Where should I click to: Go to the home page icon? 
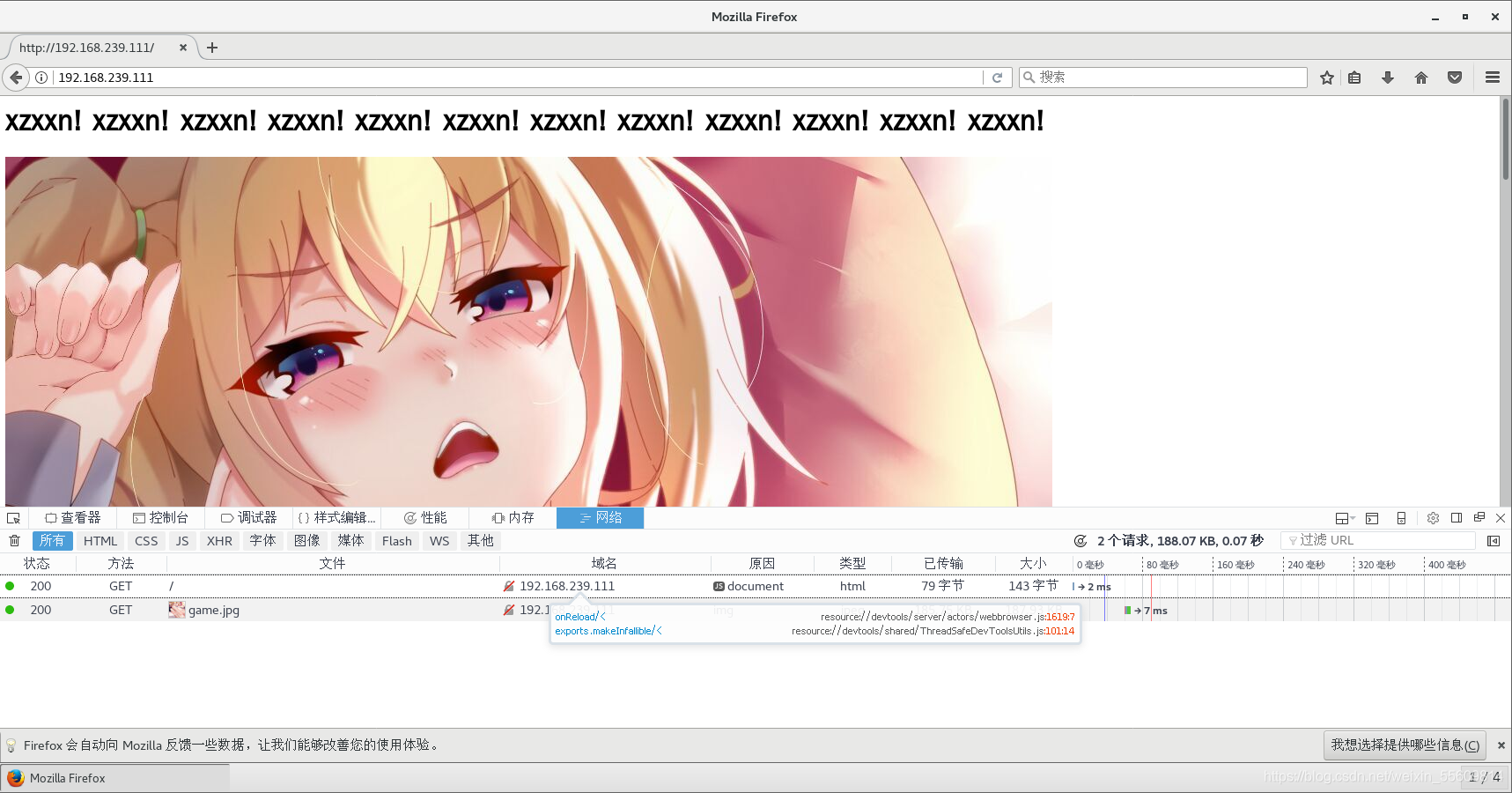tap(1421, 78)
